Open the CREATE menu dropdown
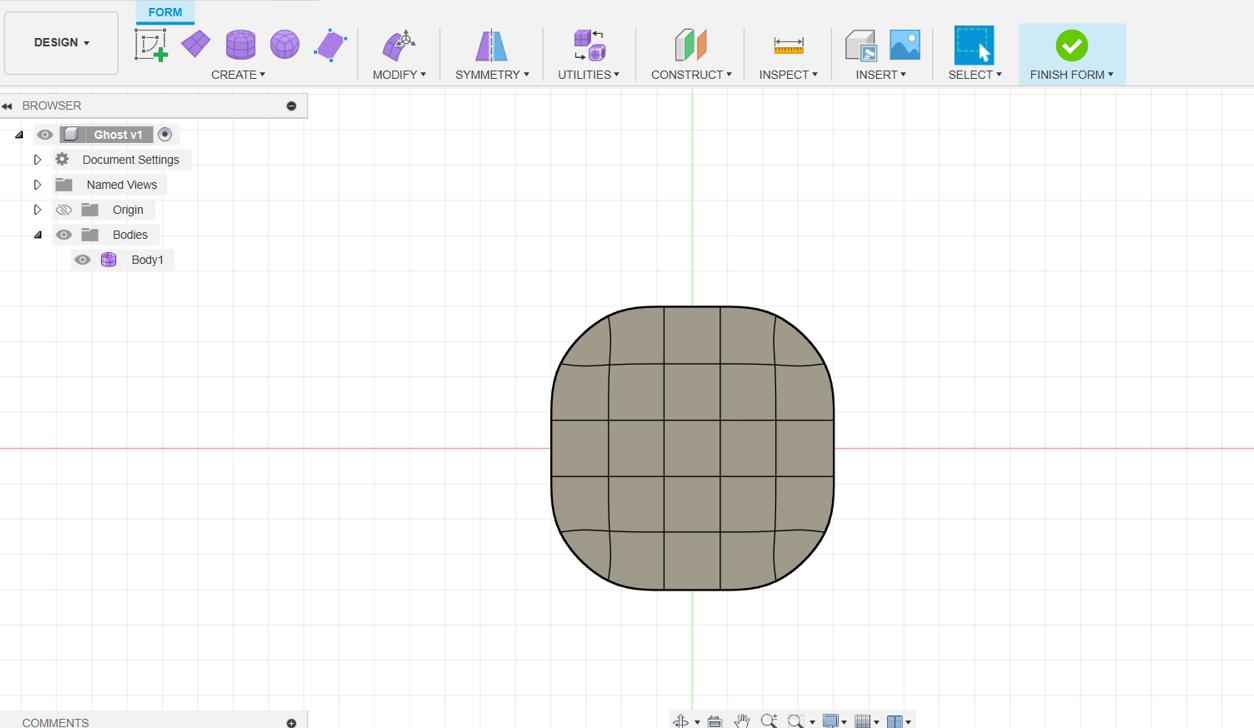 (x=238, y=75)
